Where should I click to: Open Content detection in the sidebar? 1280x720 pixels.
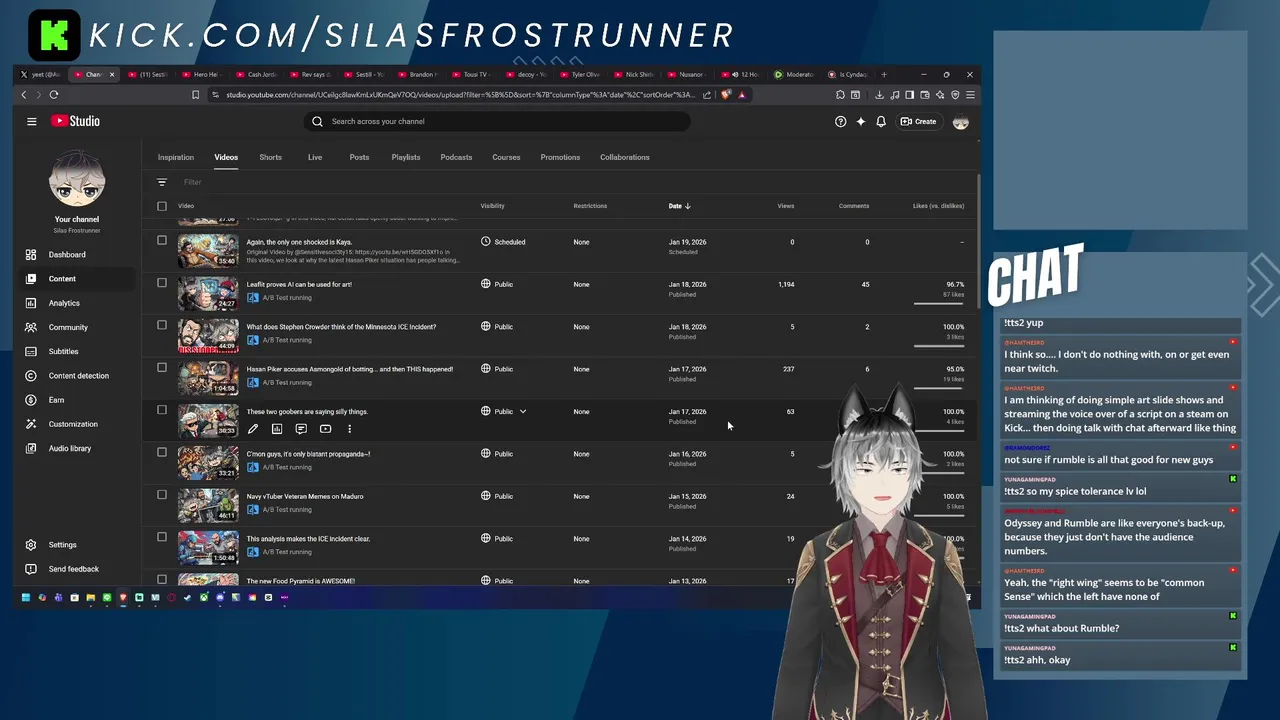(79, 376)
